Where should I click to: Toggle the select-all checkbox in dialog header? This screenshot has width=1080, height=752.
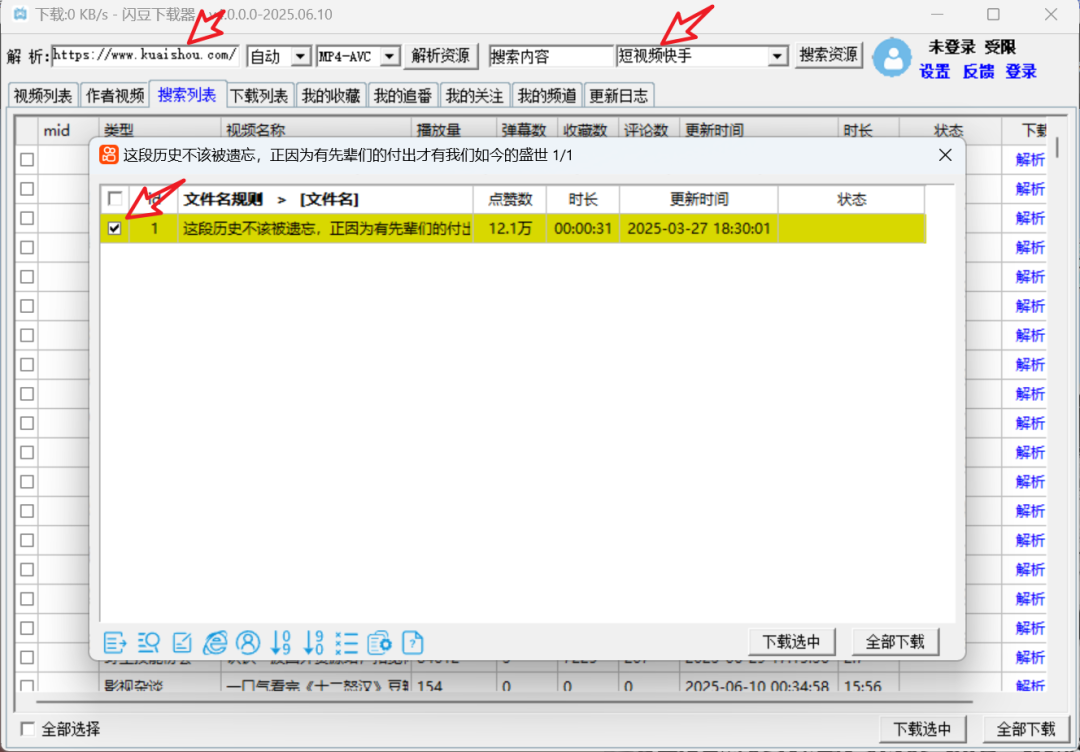(x=115, y=199)
